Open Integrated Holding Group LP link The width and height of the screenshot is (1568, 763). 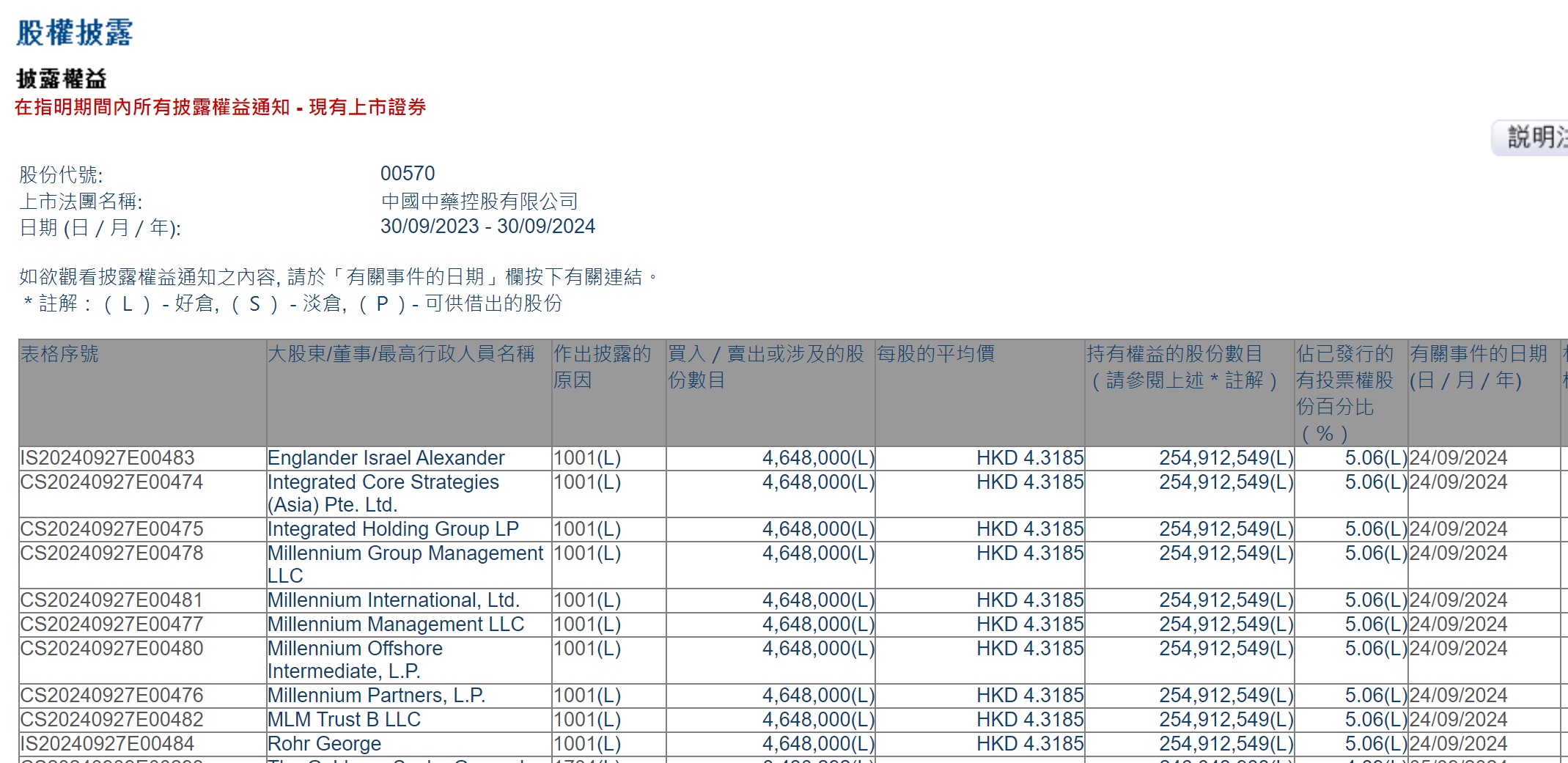tap(393, 529)
